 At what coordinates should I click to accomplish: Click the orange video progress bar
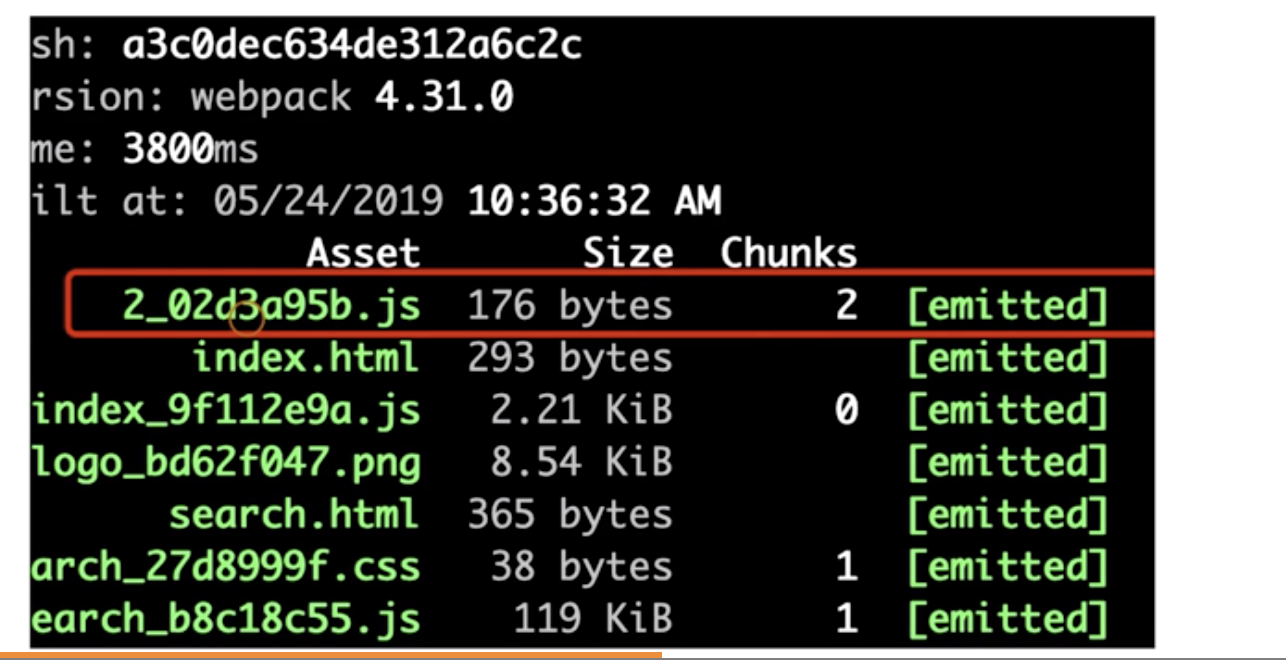pyautogui.click(x=330, y=656)
